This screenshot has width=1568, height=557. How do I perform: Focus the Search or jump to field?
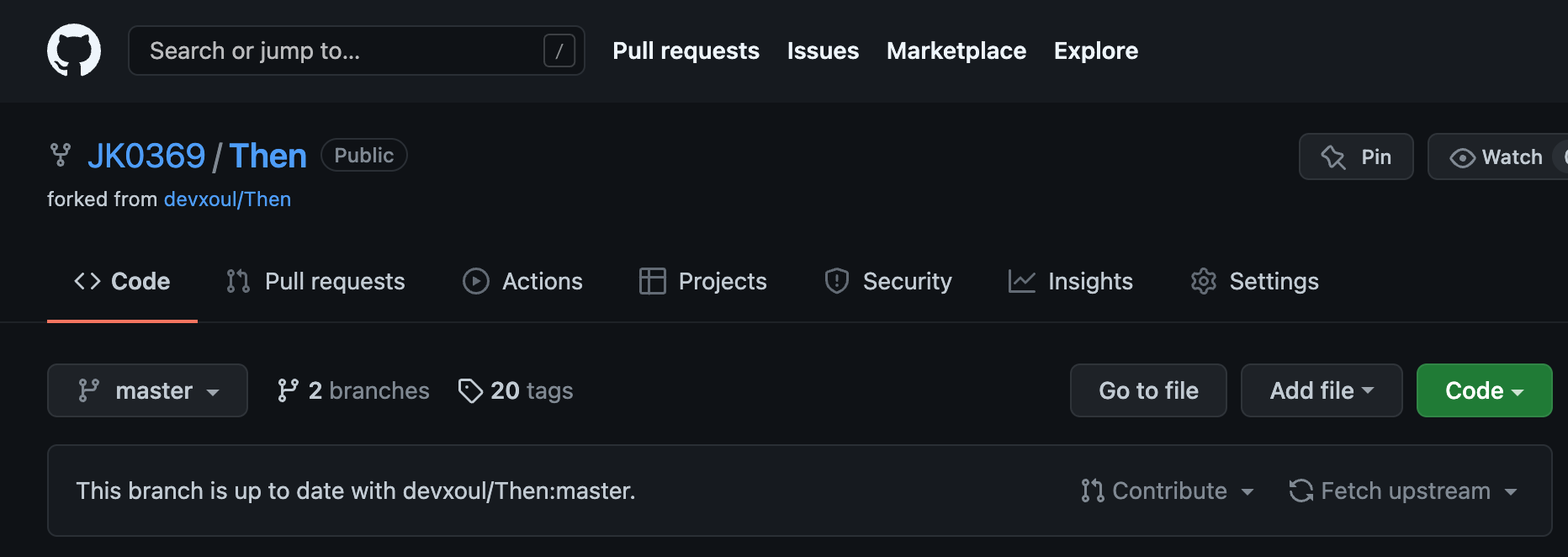tap(356, 50)
